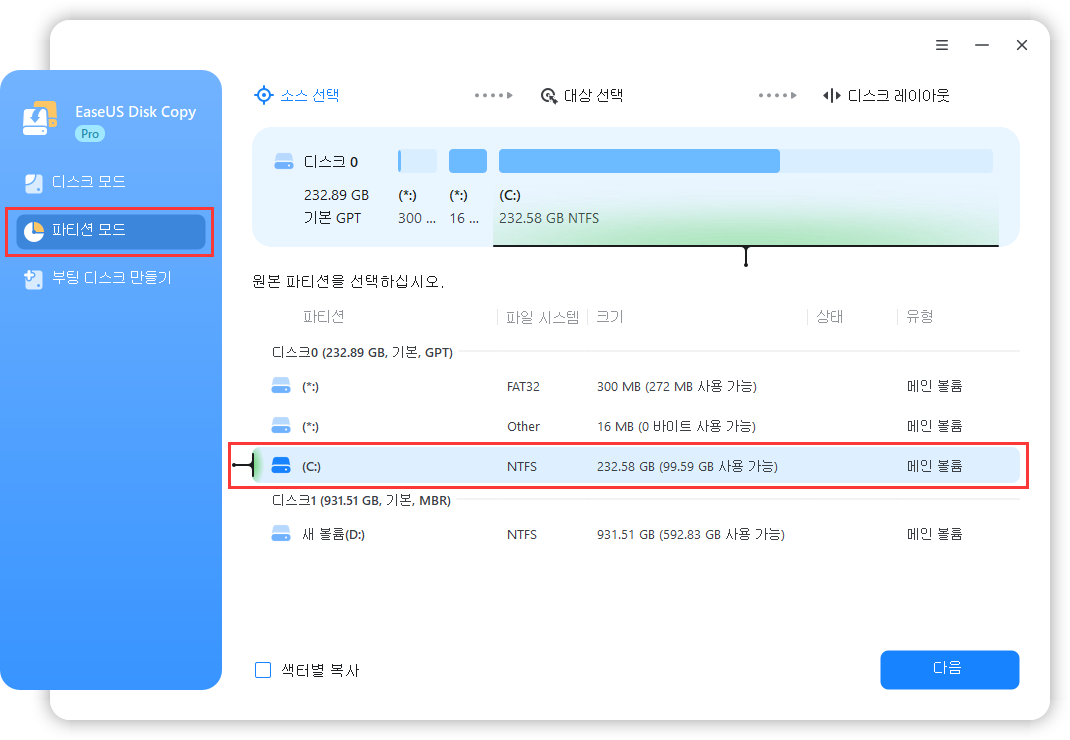Open the 대상 선택 step icon
Image resolution: width=1070 pixels, height=740 pixels.
(548, 95)
